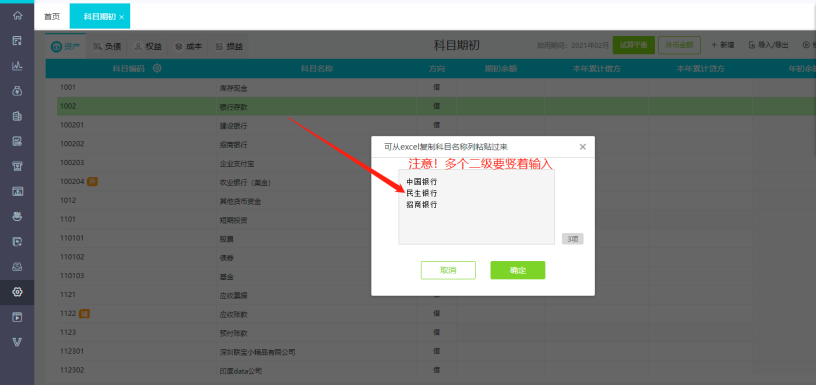Click the green 试算平衡 button
816x385 pixels.
tap(633, 45)
